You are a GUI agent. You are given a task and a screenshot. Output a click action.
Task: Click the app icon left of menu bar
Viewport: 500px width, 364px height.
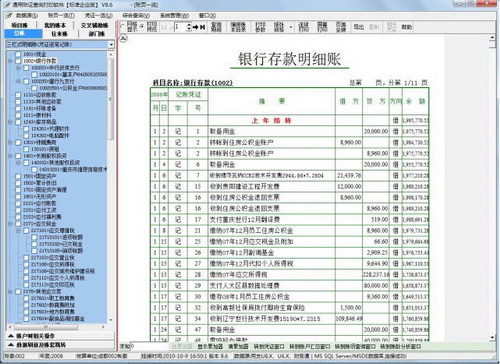point(9,16)
